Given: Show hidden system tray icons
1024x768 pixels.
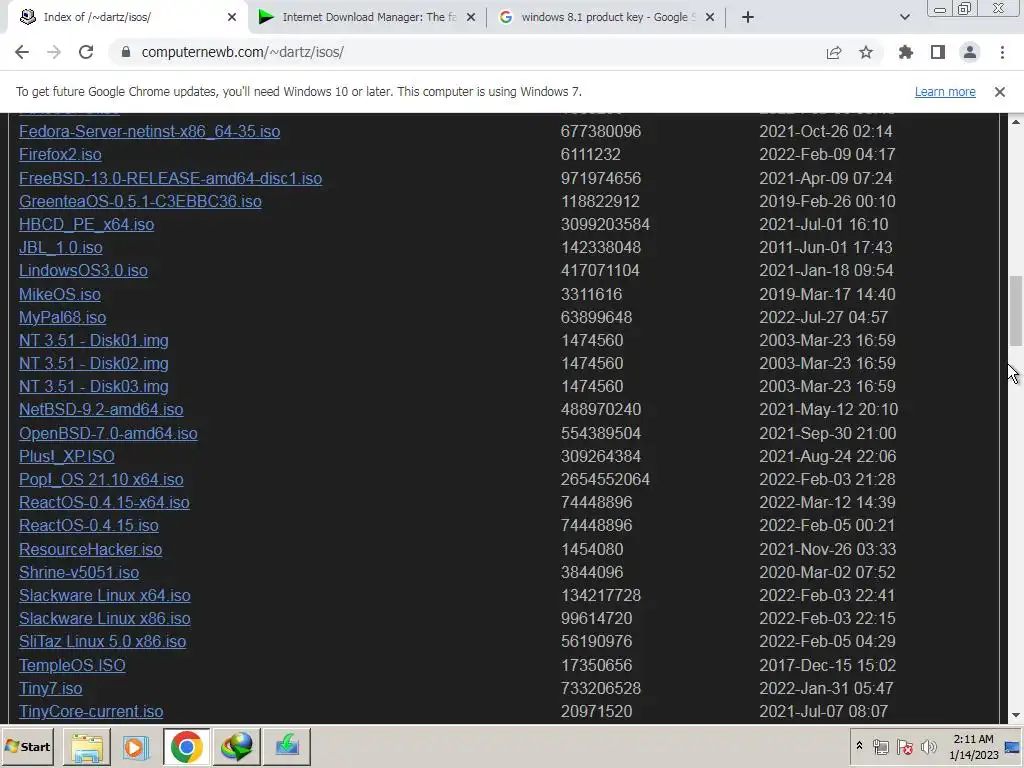Looking at the screenshot, I should click(859, 746).
